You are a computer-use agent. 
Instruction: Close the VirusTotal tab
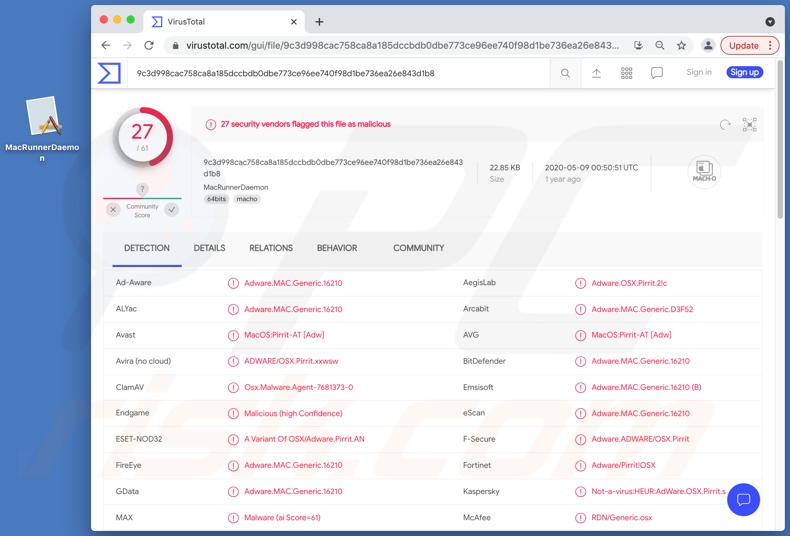tap(294, 22)
